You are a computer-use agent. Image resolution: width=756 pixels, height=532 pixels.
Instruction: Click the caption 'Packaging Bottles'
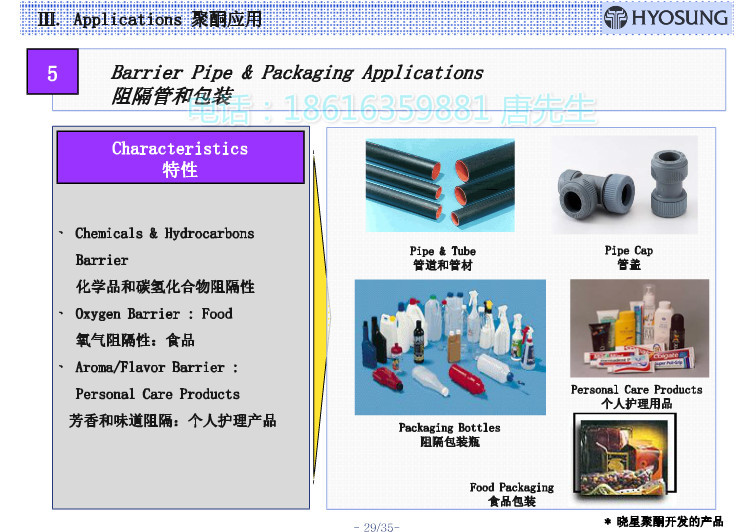pyautogui.click(x=449, y=428)
